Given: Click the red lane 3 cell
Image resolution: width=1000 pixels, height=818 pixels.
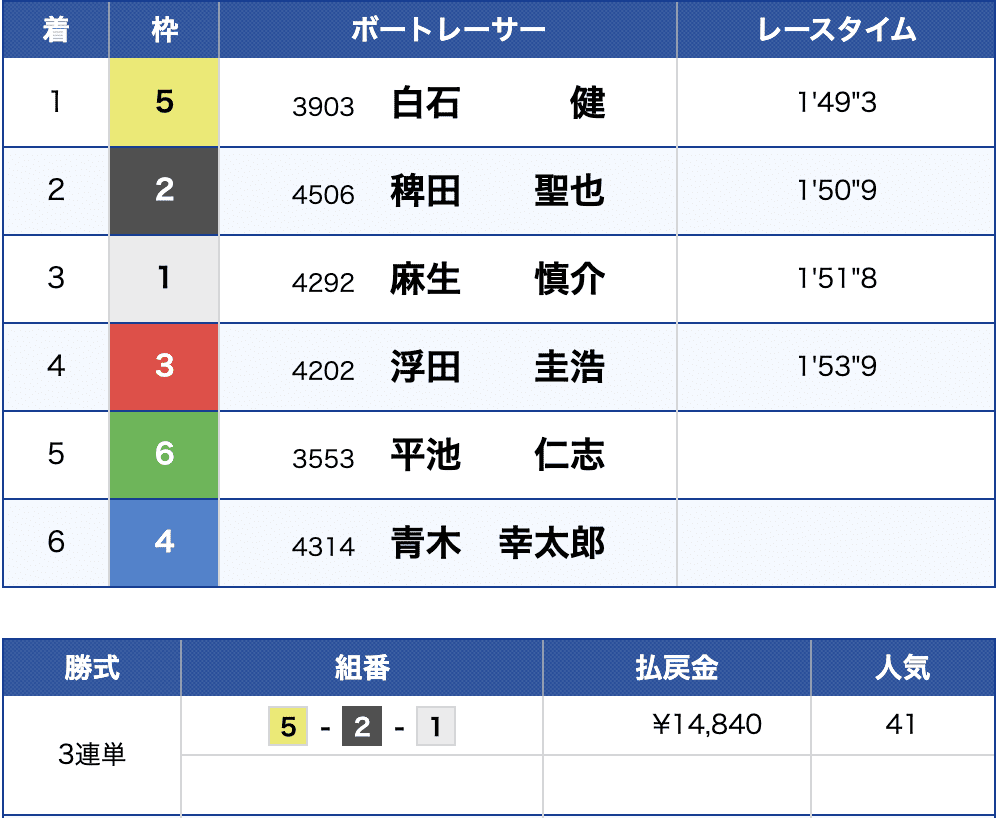Looking at the screenshot, I should pyautogui.click(x=164, y=367).
